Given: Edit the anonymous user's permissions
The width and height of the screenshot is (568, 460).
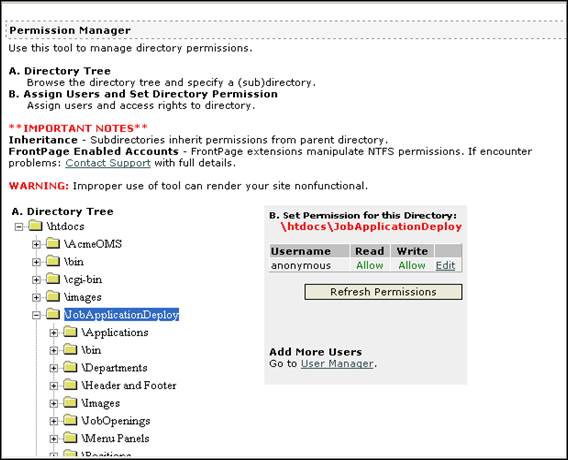Looking at the screenshot, I should [445, 265].
